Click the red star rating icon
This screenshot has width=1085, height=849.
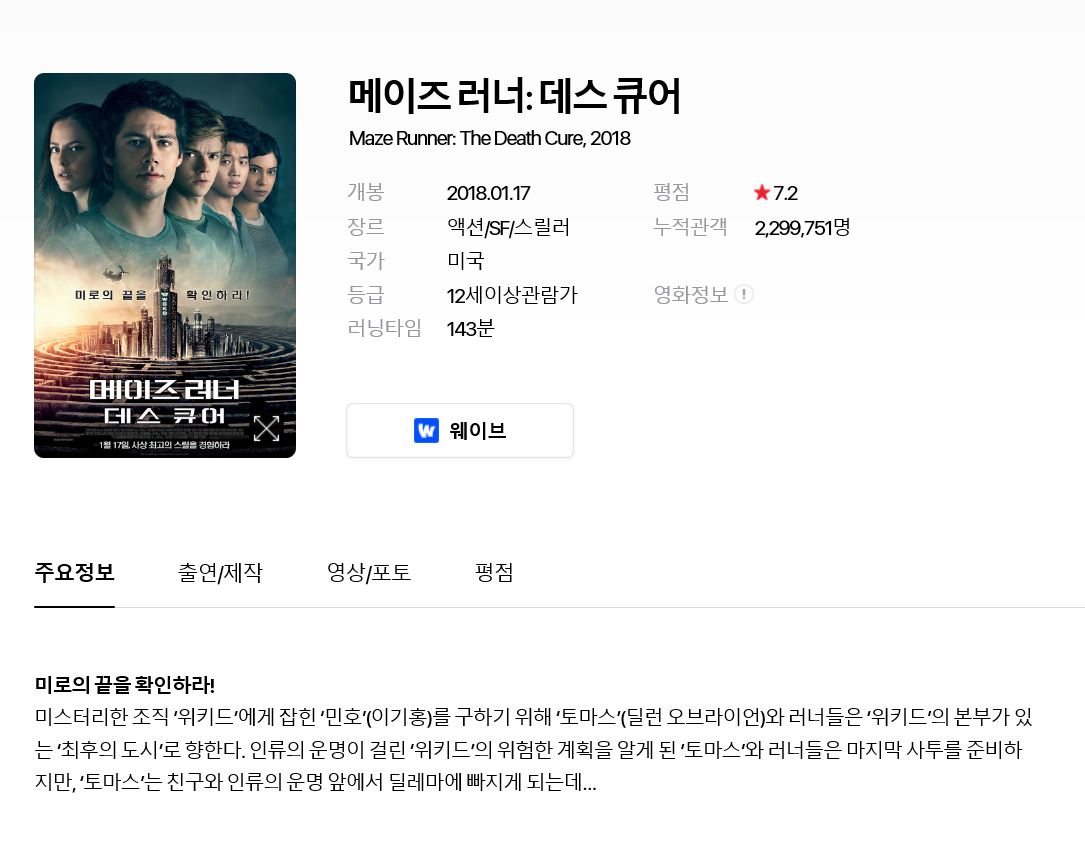(x=762, y=192)
